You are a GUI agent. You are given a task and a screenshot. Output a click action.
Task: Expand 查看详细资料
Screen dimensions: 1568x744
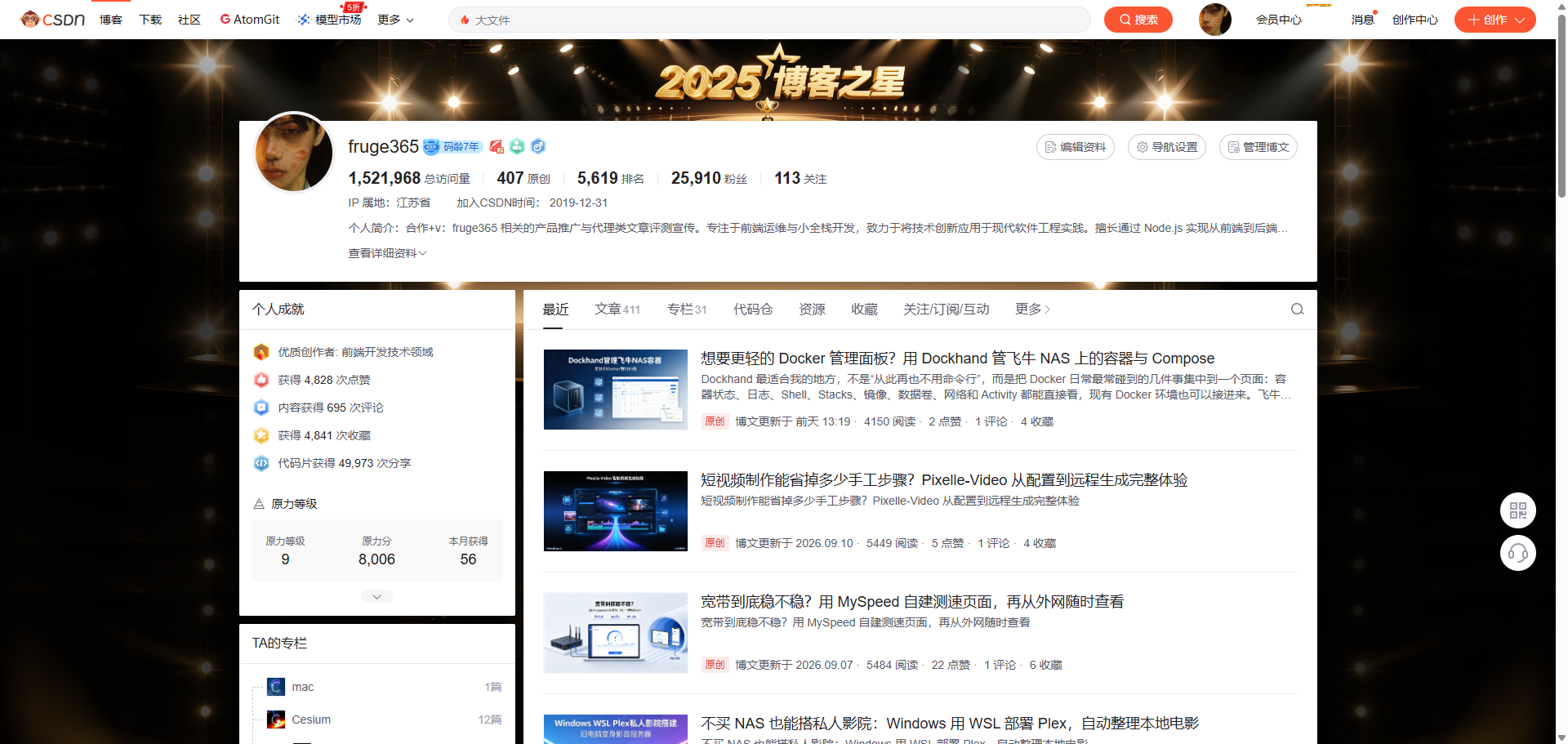click(388, 253)
